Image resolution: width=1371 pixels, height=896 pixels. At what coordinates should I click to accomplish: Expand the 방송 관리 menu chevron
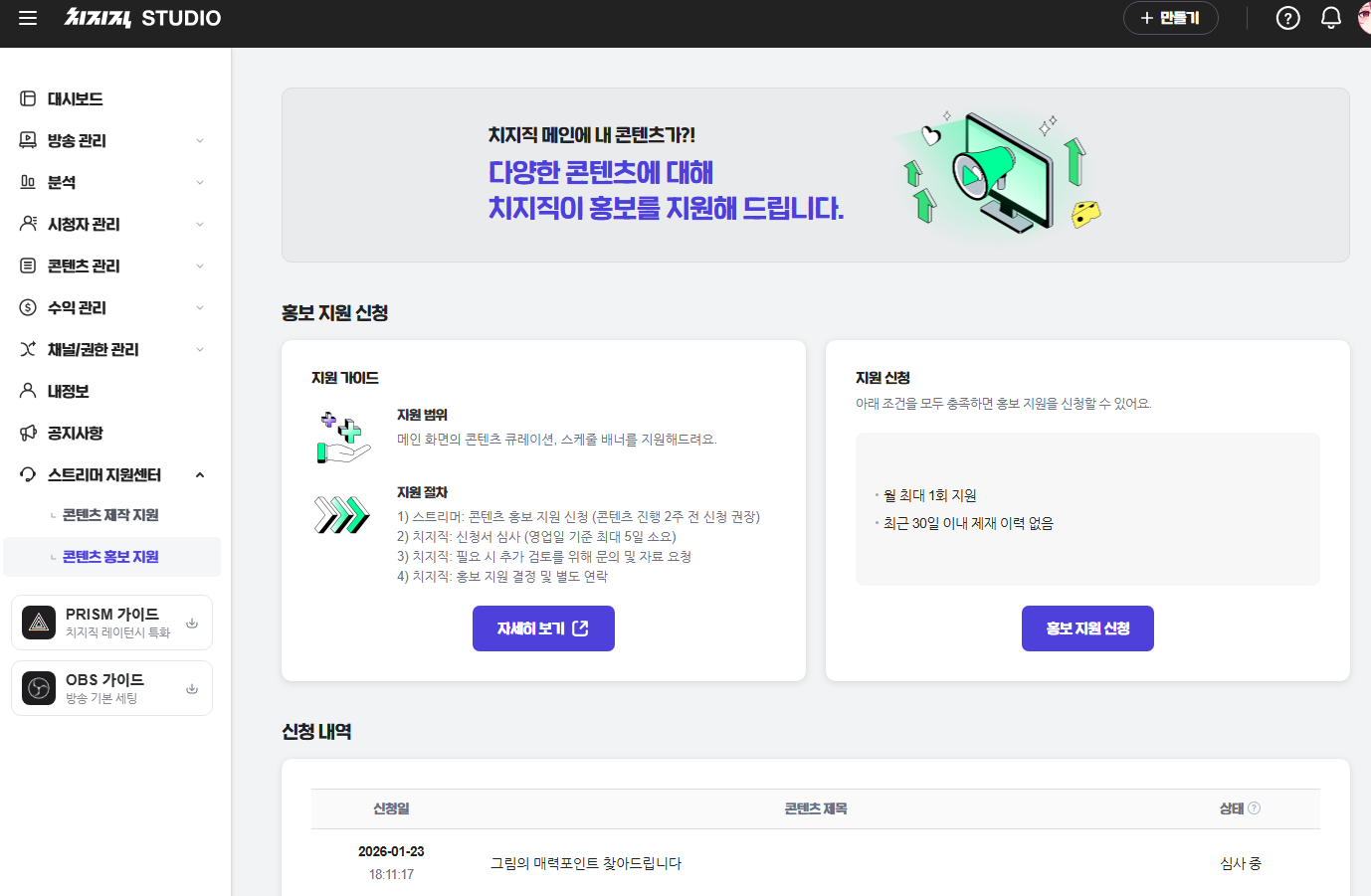(x=200, y=140)
